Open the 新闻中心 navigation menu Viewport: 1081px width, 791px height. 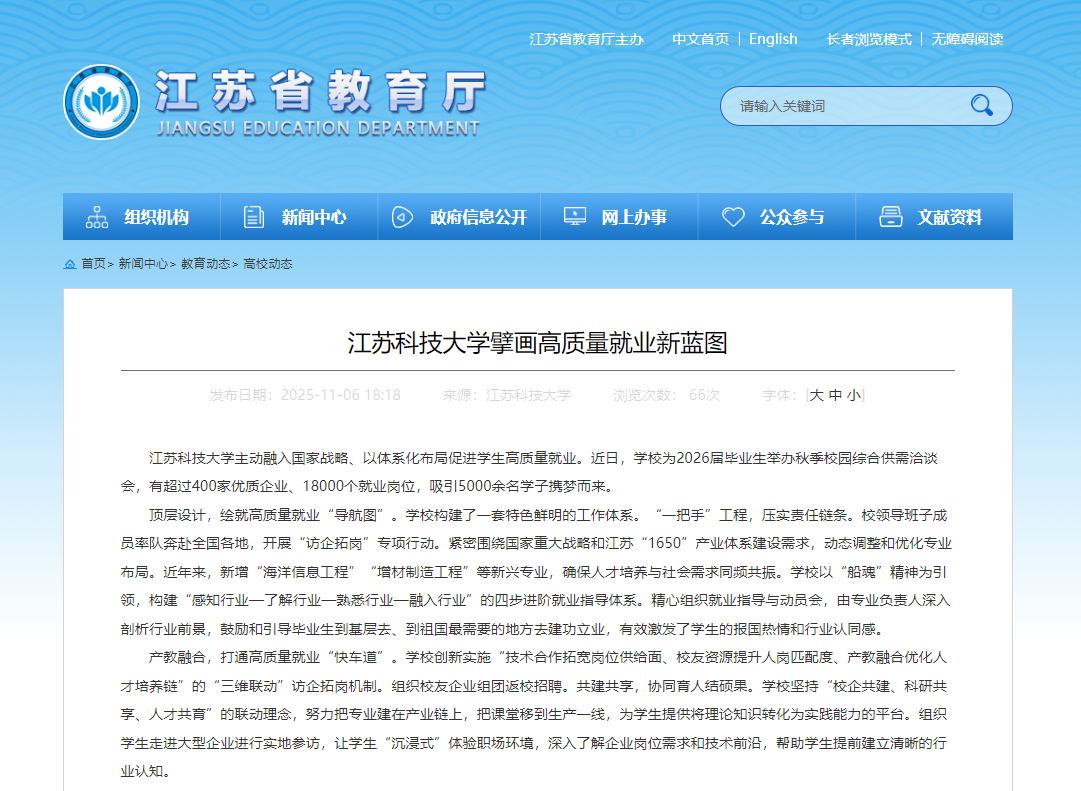coord(313,217)
